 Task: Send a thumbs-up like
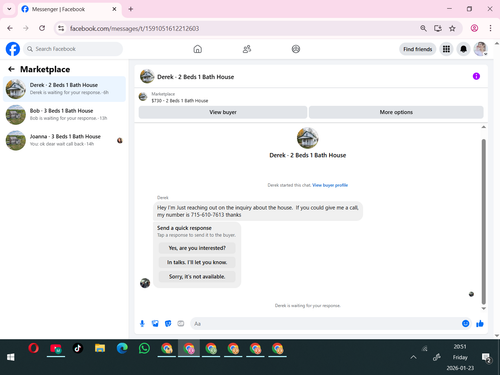(480, 323)
